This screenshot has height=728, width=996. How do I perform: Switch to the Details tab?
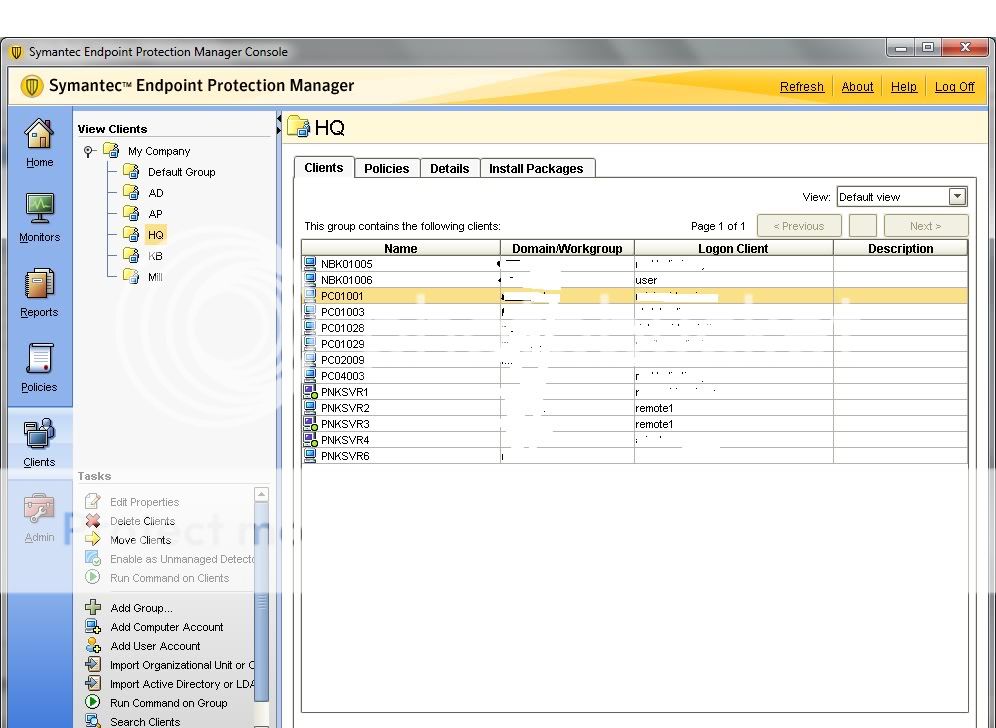point(449,168)
